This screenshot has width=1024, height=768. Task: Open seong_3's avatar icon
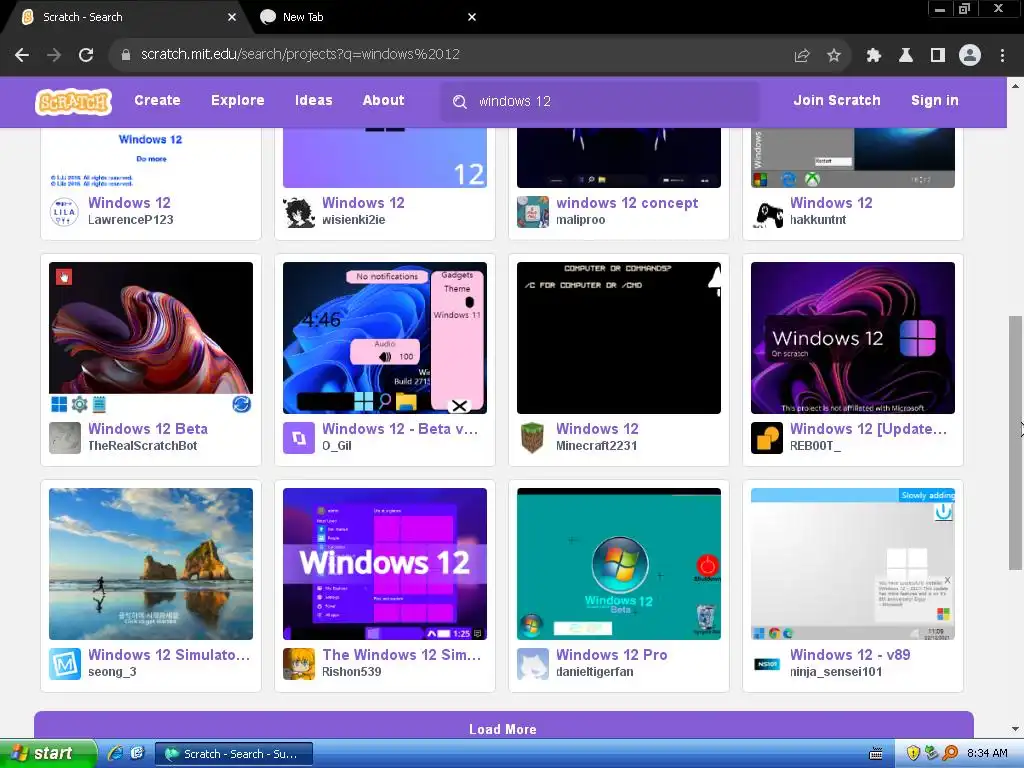[65, 664]
